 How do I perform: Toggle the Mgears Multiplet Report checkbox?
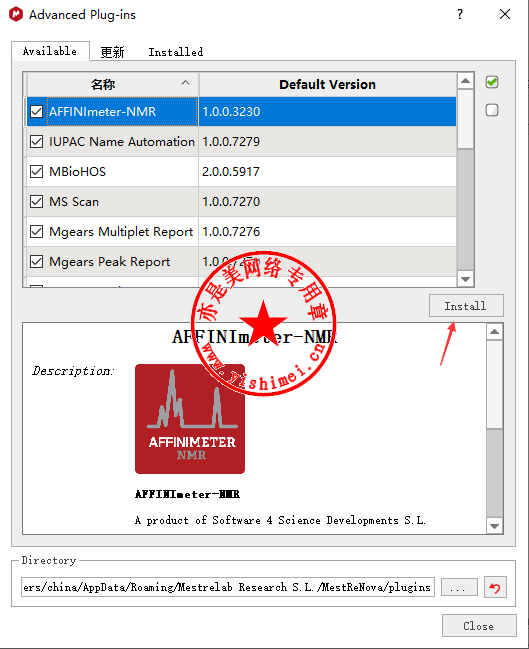(36, 231)
